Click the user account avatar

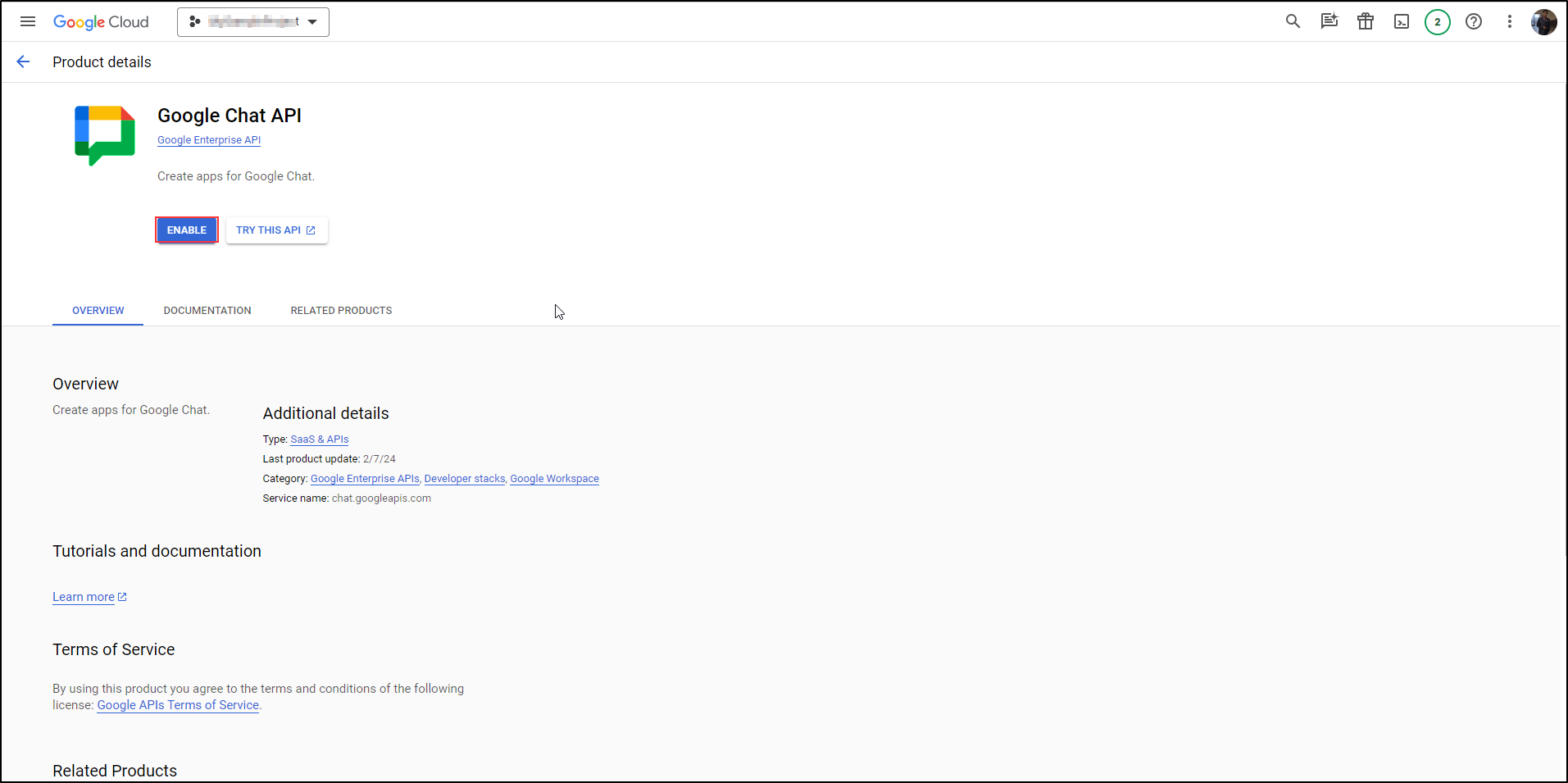[1544, 22]
